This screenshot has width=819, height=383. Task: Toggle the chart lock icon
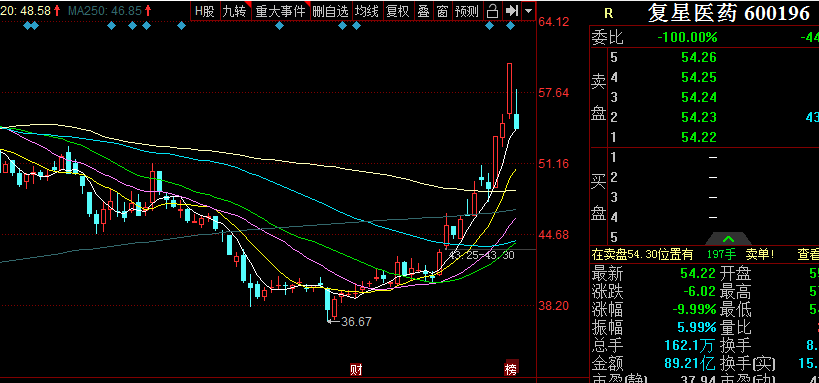point(492,11)
